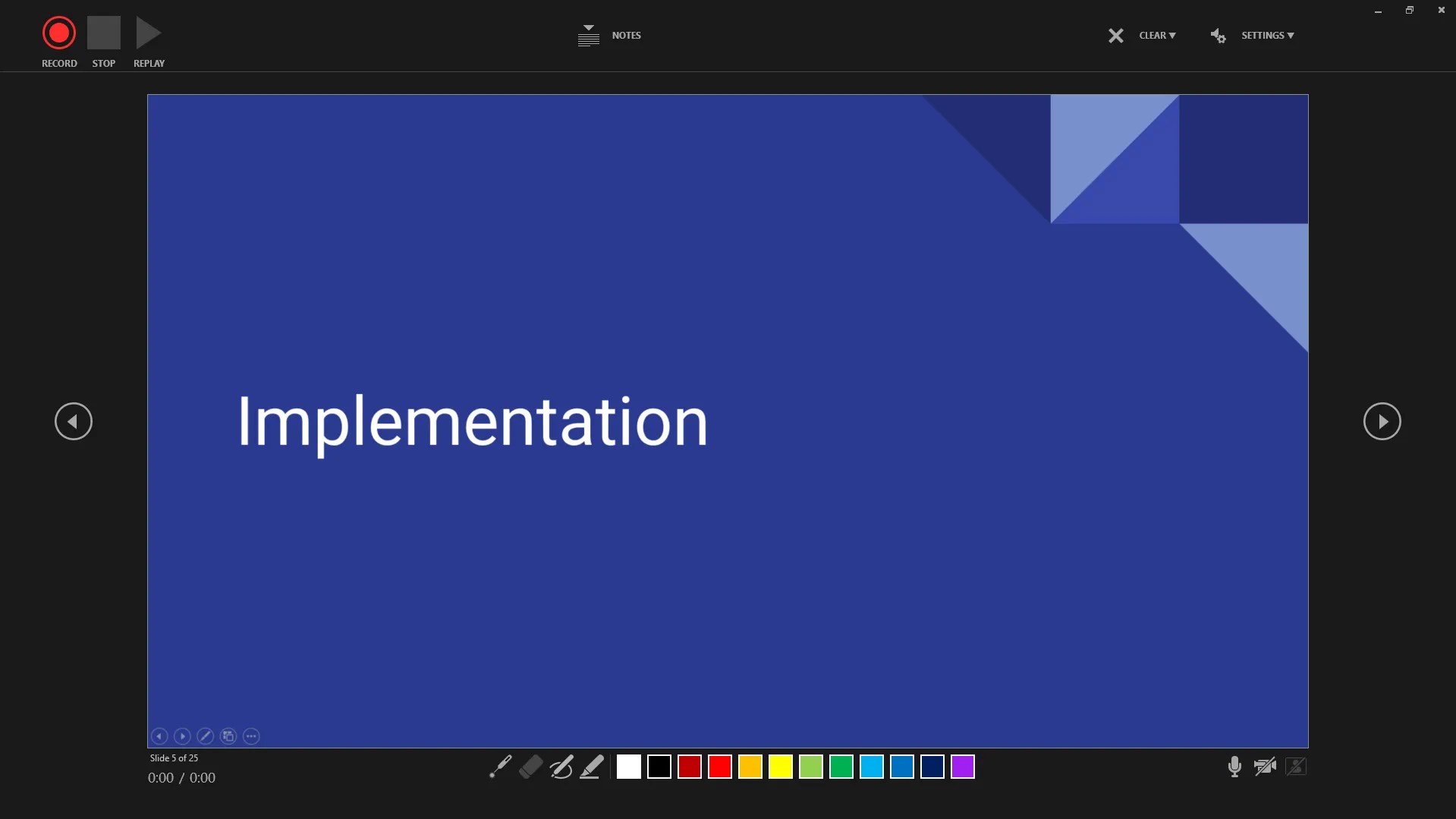The width and height of the screenshot is (1456, 819).
Task: Toggle the microphone on or off
Action: (1234, 767)
